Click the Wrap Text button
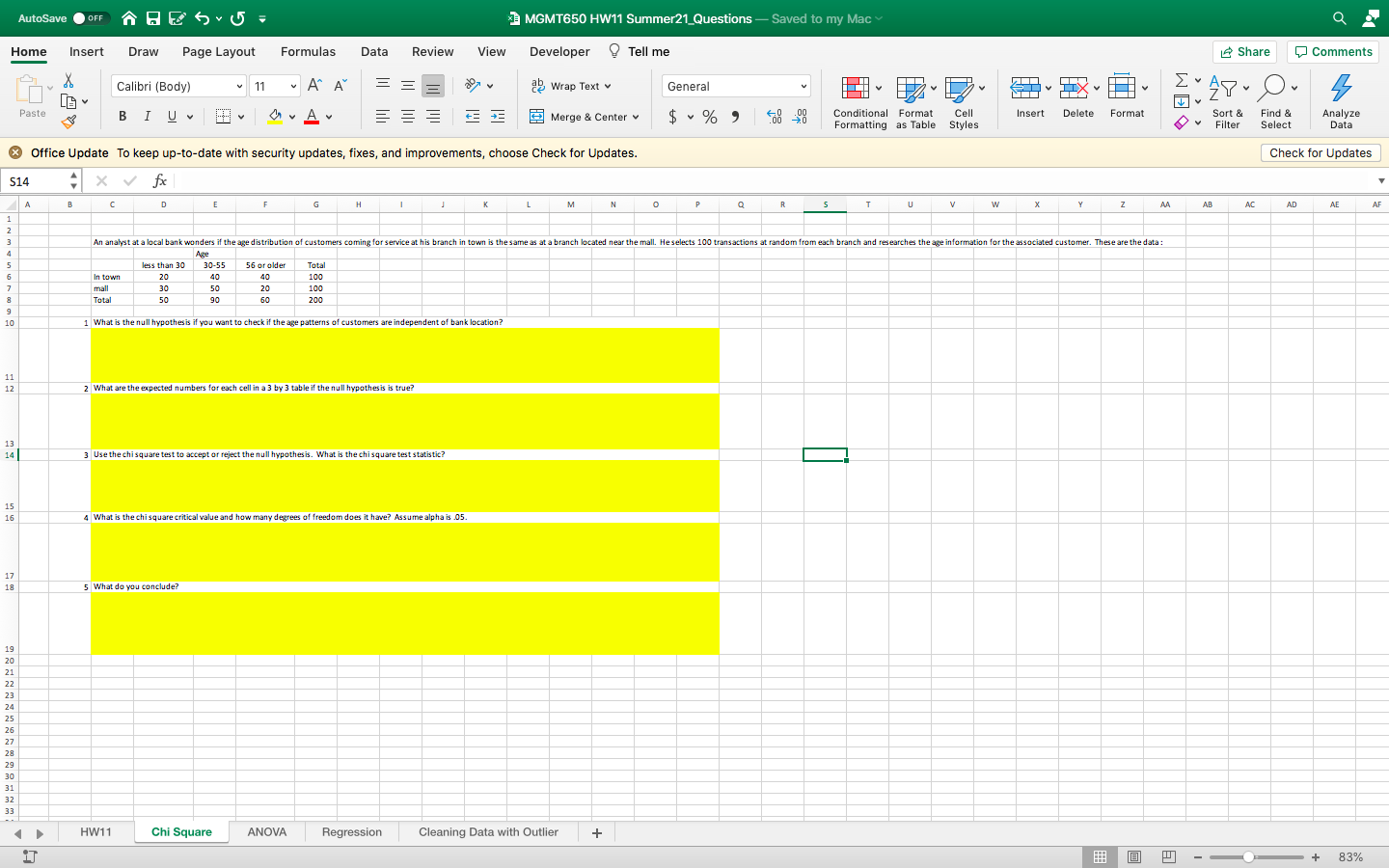Viewport: 1389px width, 868px height. (x=570, y=85)
